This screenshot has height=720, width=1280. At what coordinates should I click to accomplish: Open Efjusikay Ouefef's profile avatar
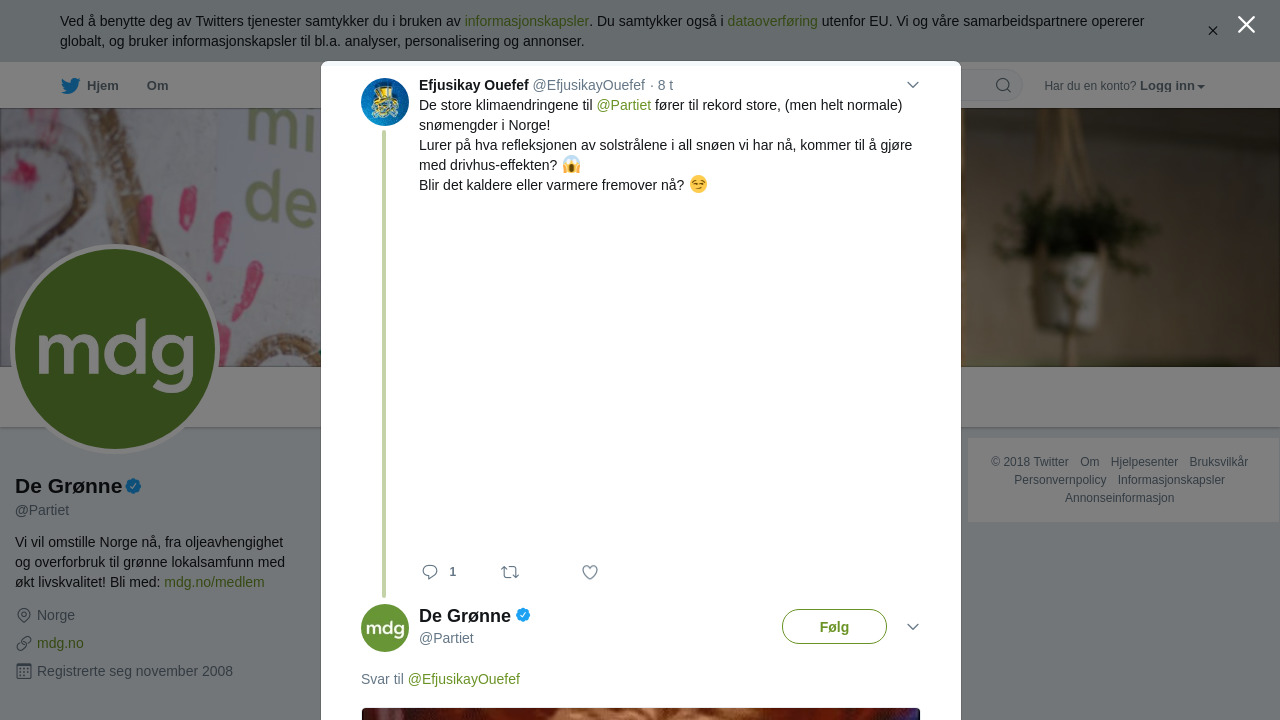[x=385, y=102]
